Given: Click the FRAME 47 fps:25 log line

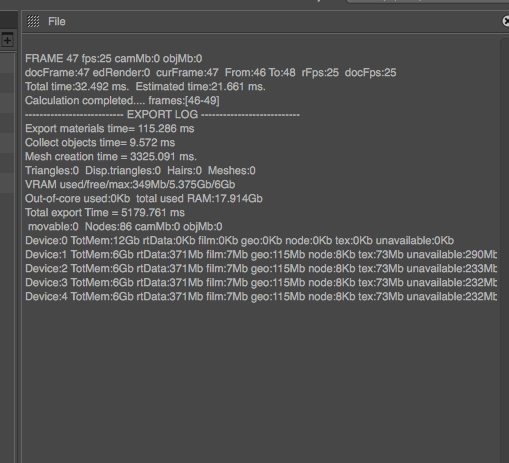Looking at the screenshot, I should 114,59.
